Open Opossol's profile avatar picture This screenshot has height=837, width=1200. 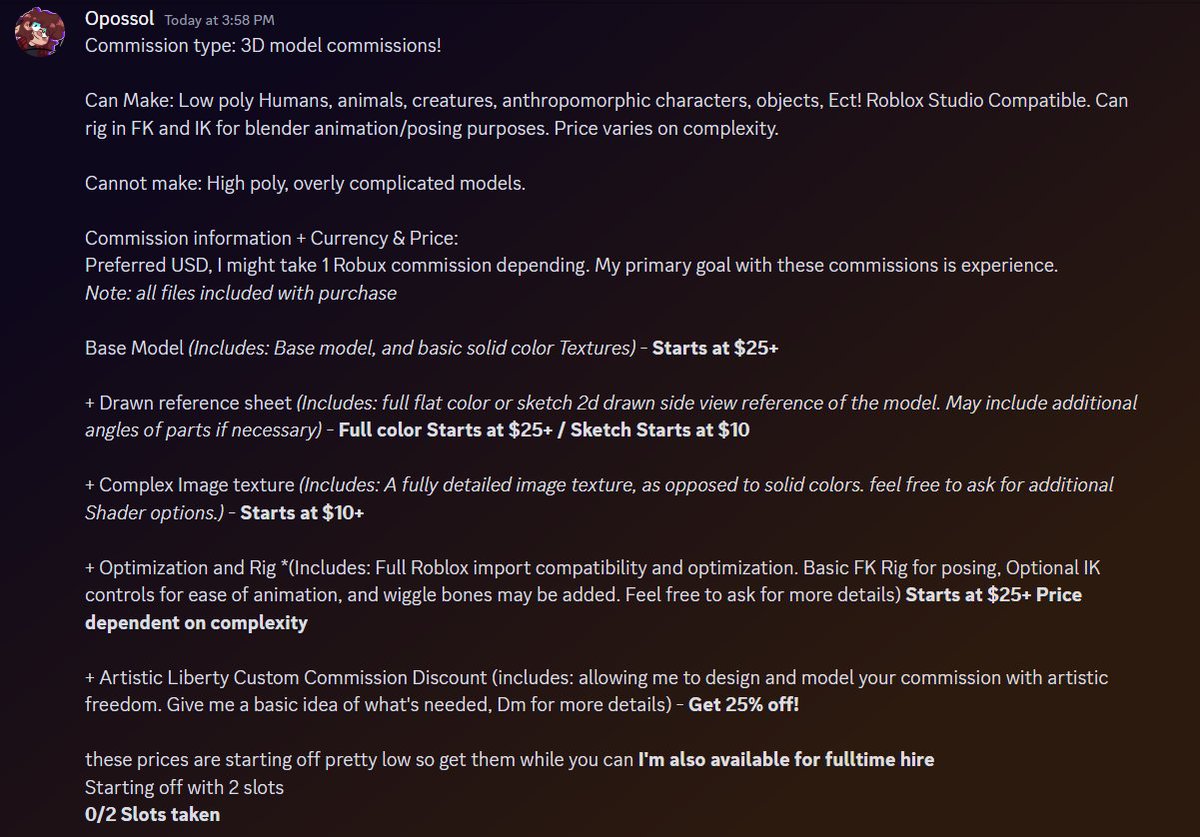pyautogui.click(x=39, y=35)
